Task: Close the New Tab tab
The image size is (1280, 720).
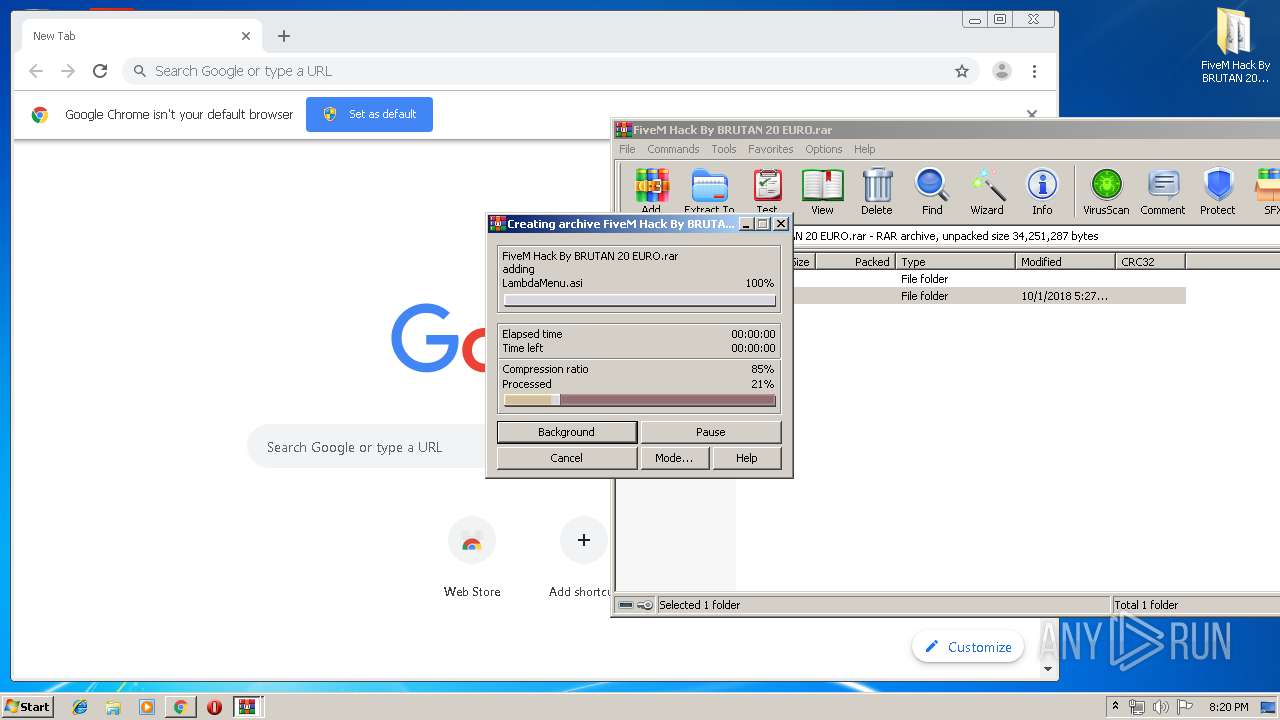Action: (246, 36)
